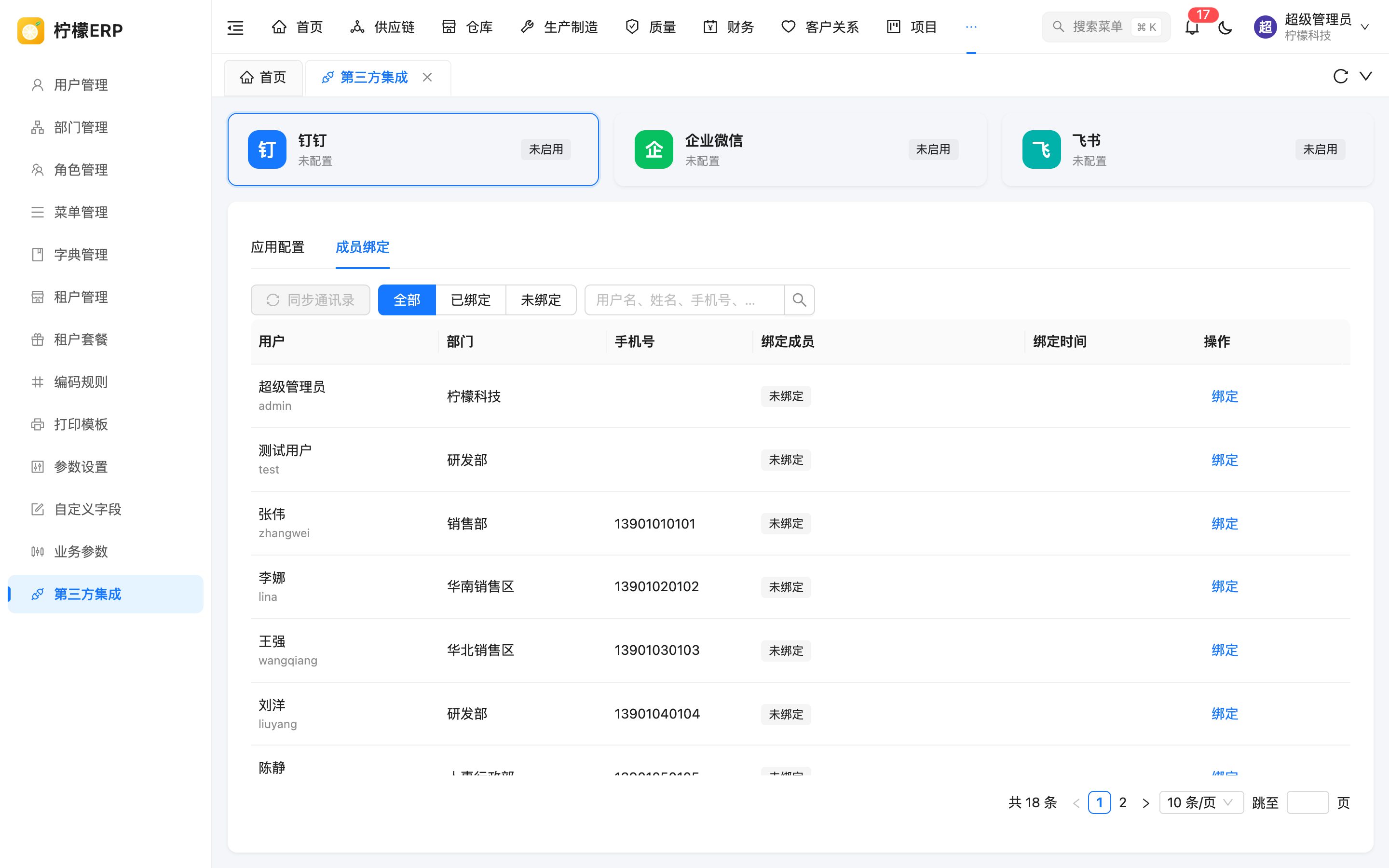Click 绑定 link for 张伟
The height and width of the screenshot is (868, 1389).
pos(1224,524)
